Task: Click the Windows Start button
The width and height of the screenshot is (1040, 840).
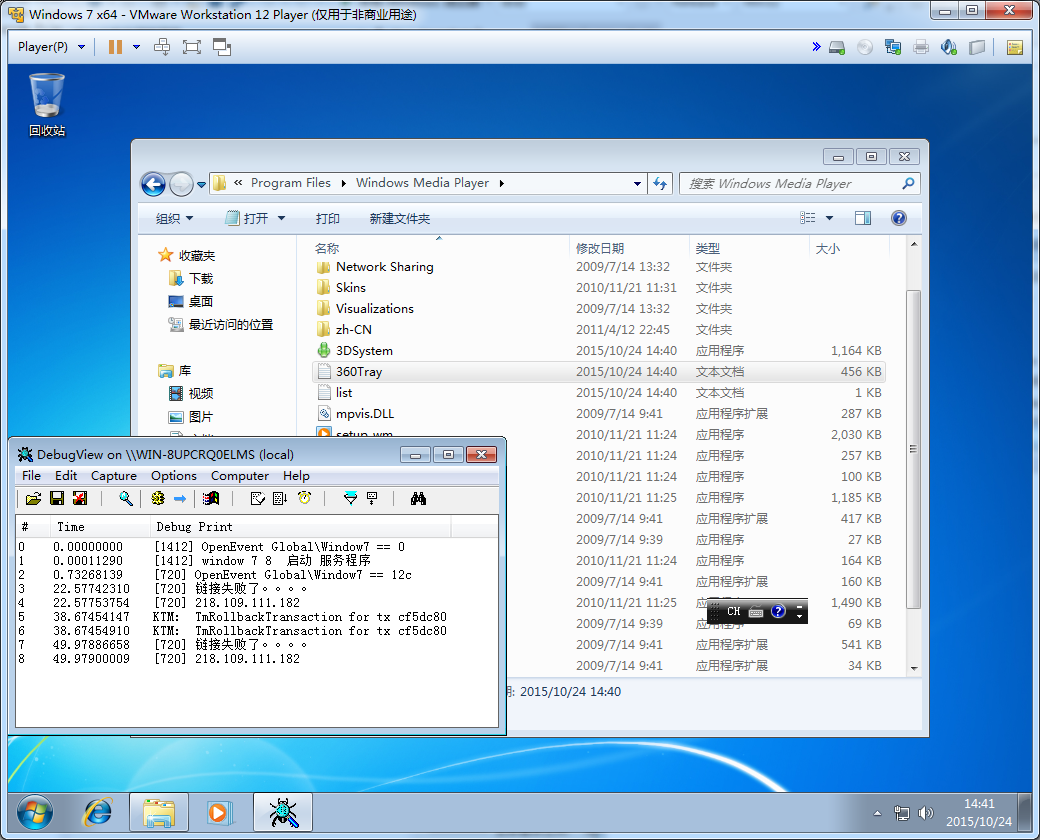Action: pos(34,812)
